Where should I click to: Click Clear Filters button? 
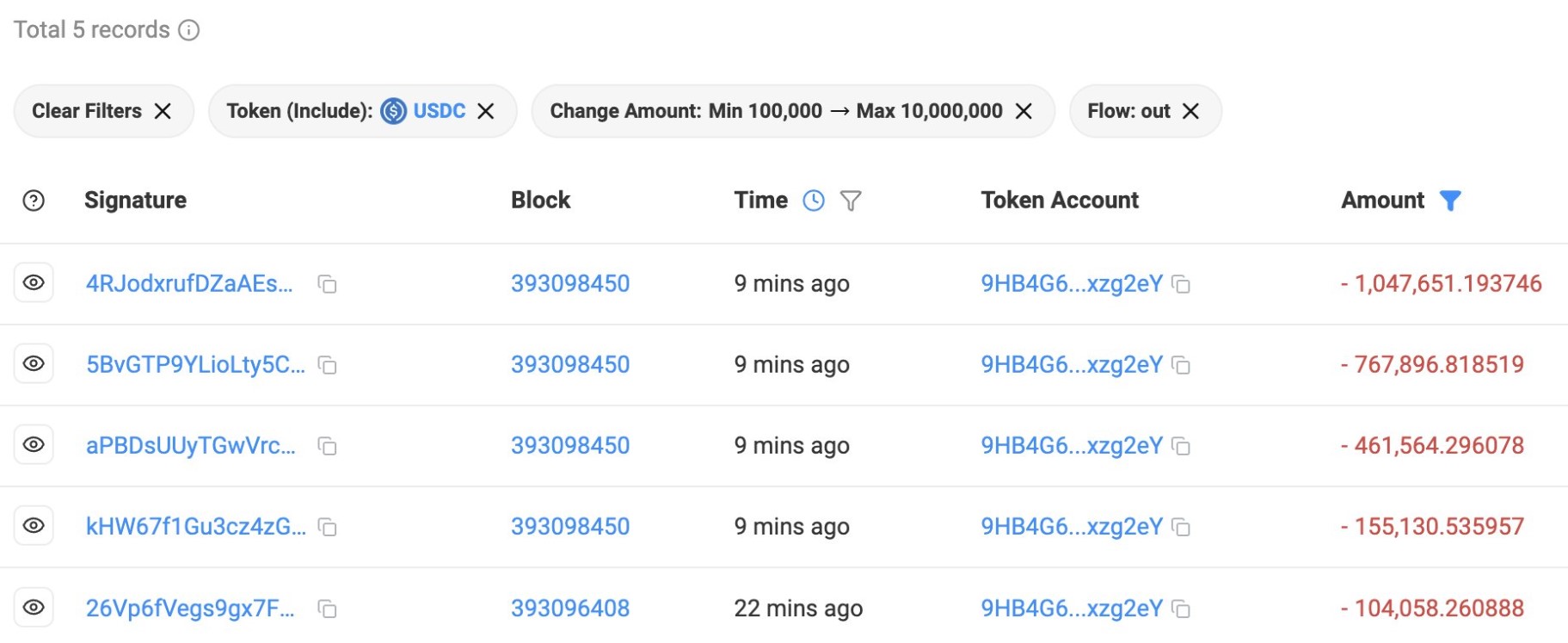point(102,111)
